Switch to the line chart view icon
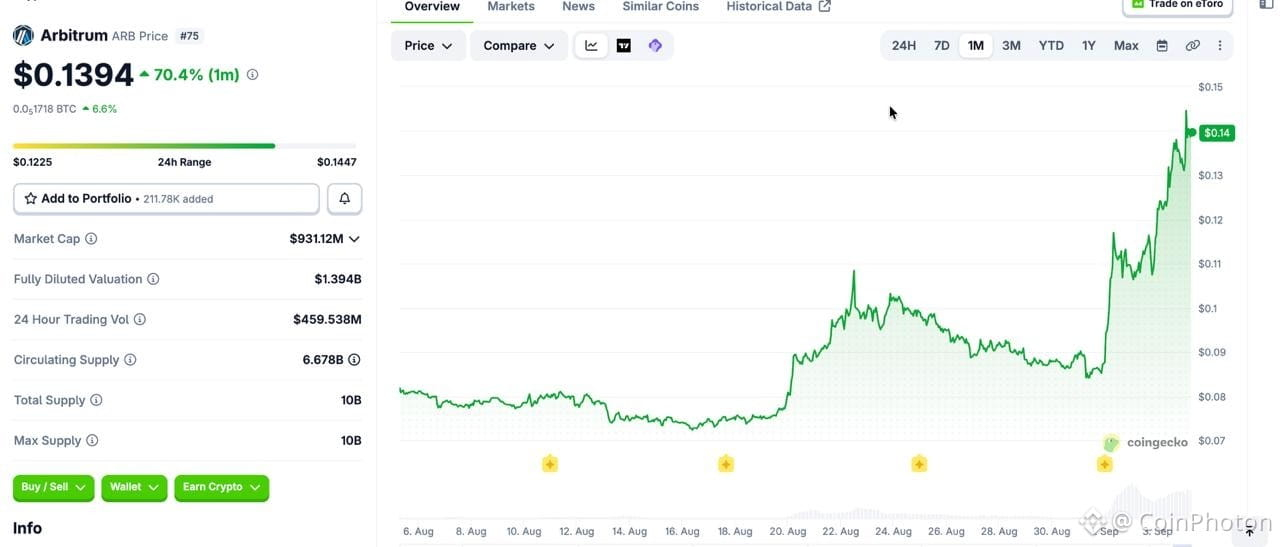 coord(591,46)
